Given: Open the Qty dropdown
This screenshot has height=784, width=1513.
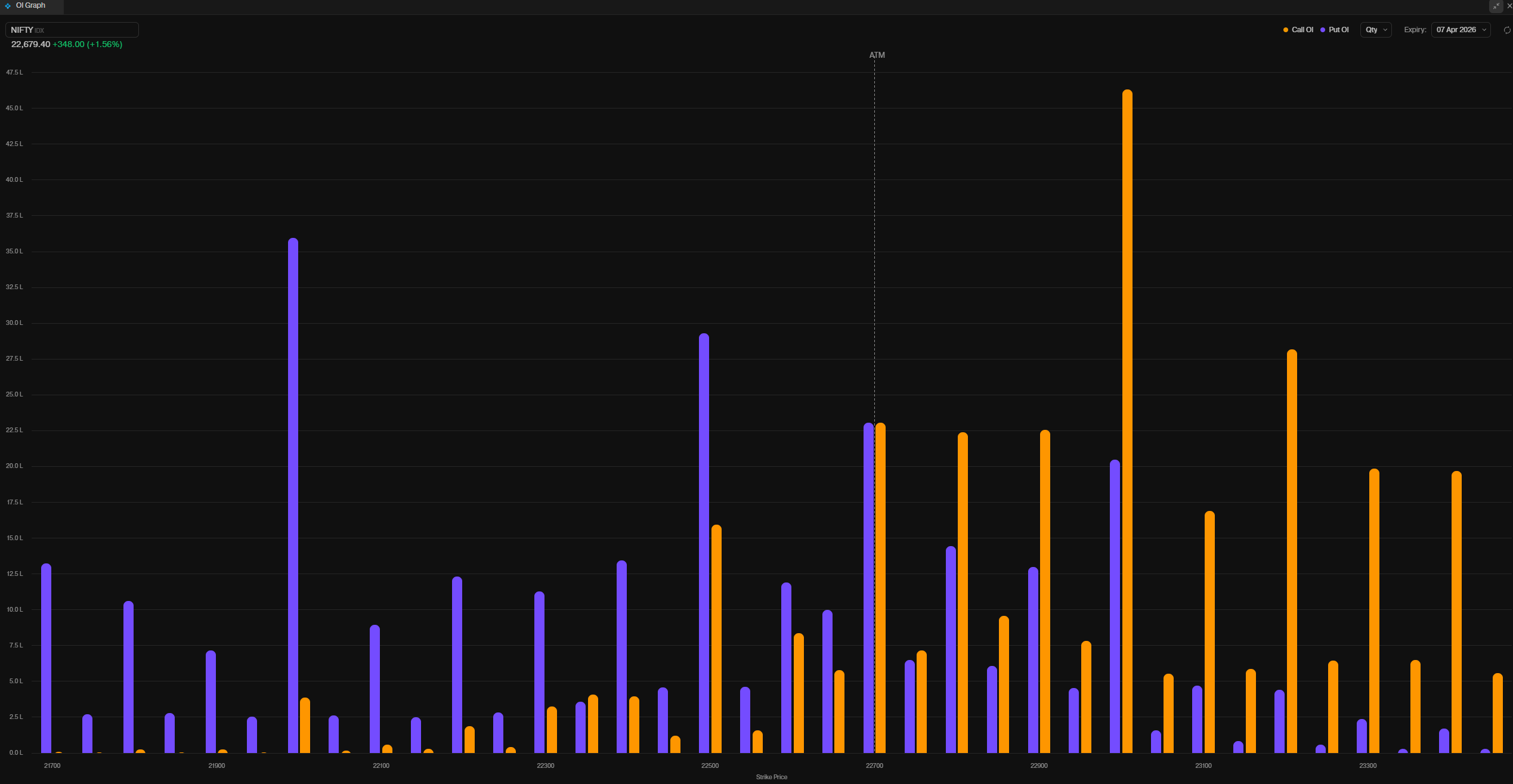Looking at the screenshot, I should click(1375, 30).
